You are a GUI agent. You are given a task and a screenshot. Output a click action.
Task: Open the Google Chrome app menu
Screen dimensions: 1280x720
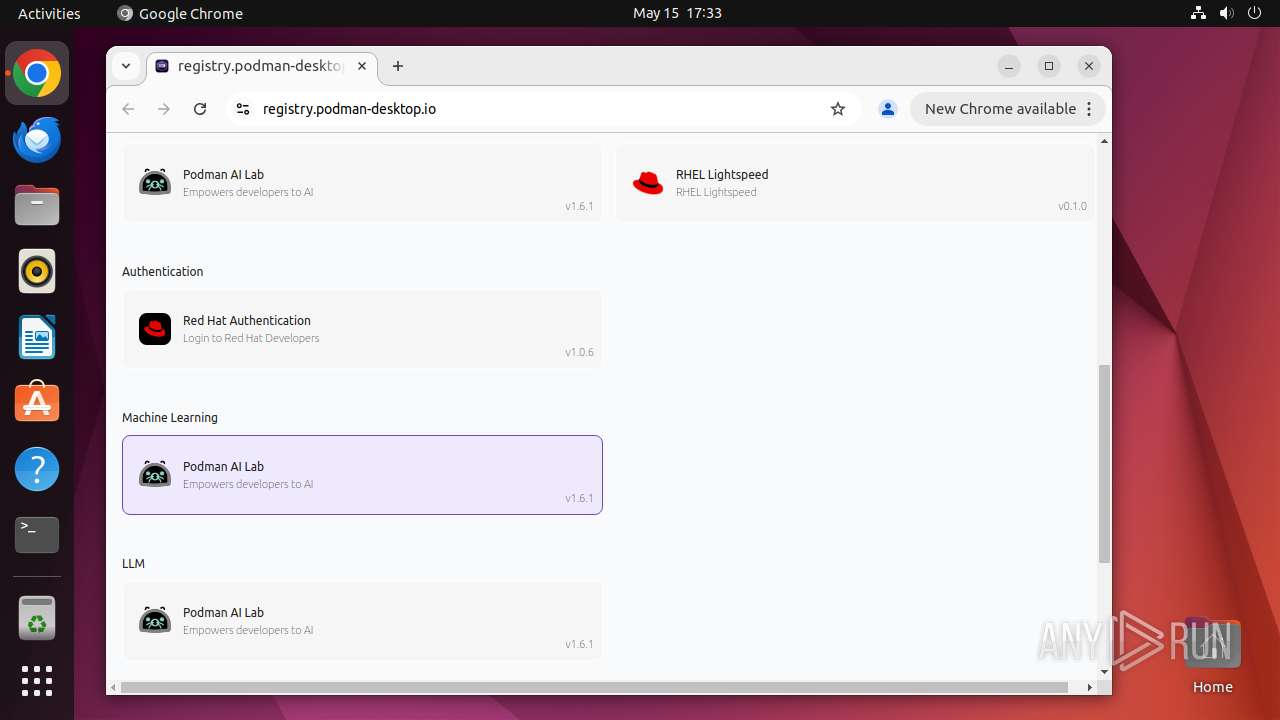coord(180,13)
